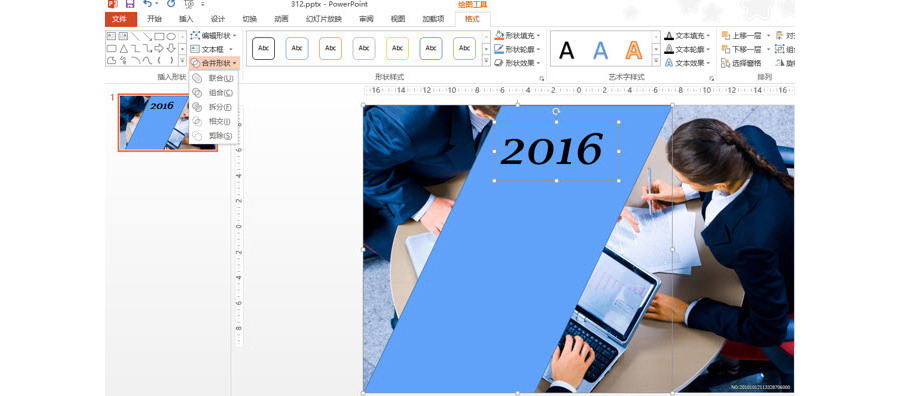Screen dimensions: 900x396
Task: Open the 文件 (File) tab
Action: [121, 20]
